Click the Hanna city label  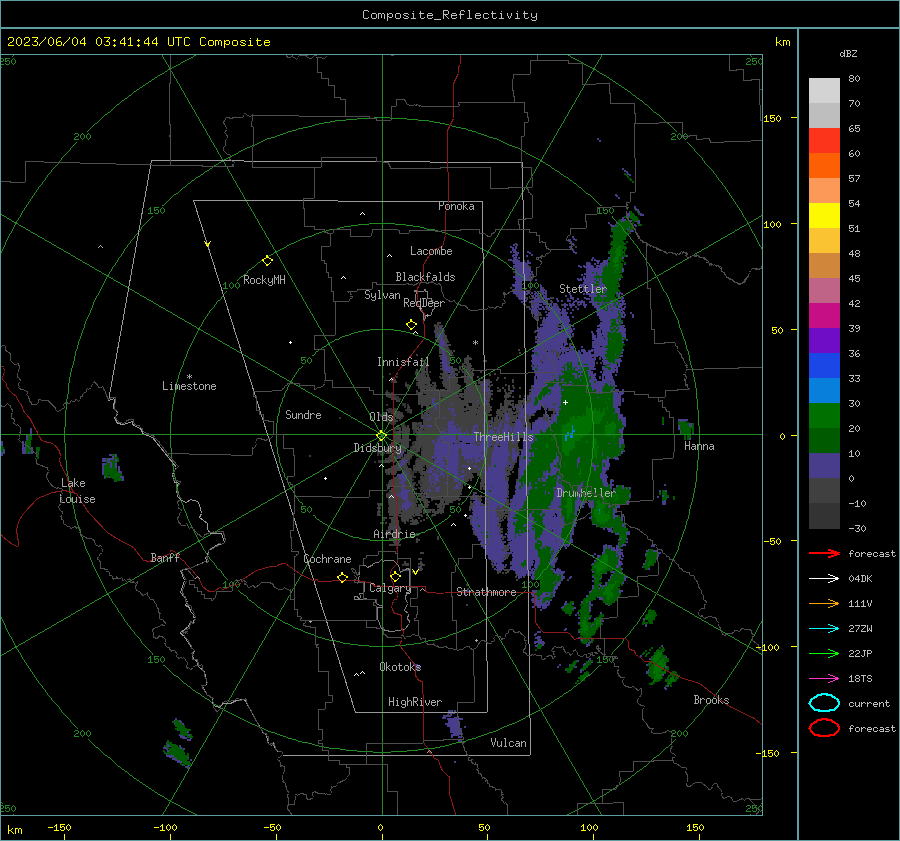[699, 446]
